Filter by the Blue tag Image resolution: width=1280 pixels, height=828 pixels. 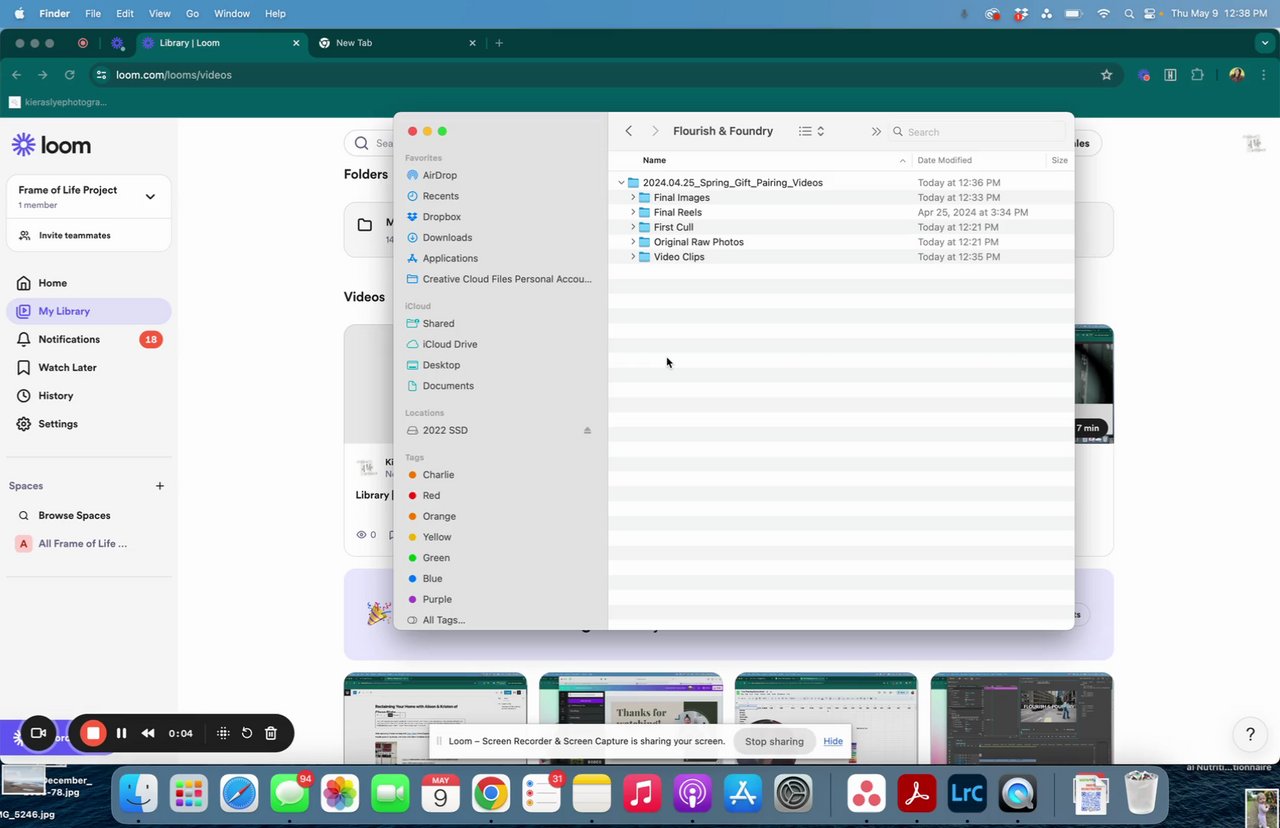(432, 579)
